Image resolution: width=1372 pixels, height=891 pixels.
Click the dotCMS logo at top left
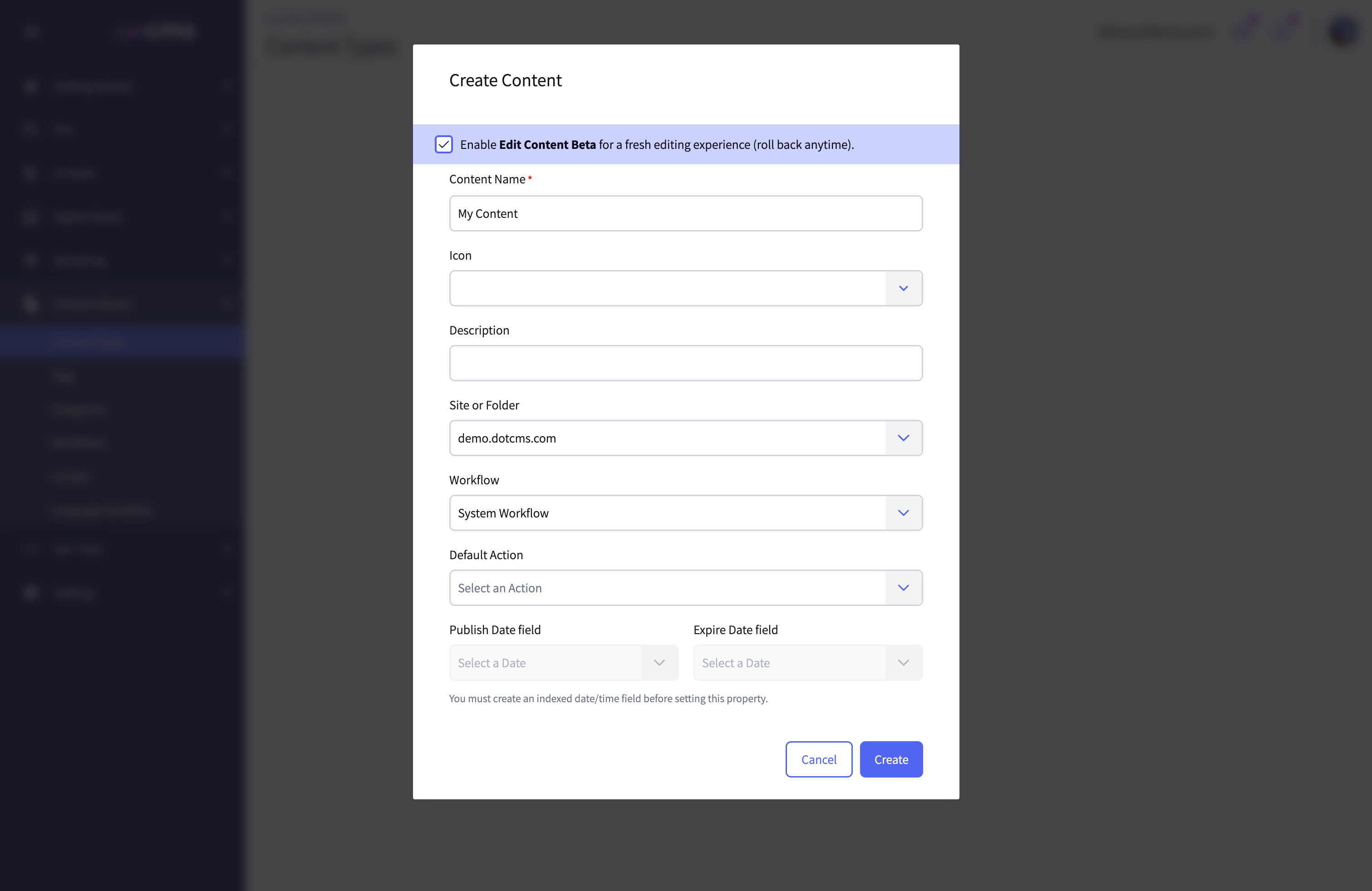click(x=154, y=32)
